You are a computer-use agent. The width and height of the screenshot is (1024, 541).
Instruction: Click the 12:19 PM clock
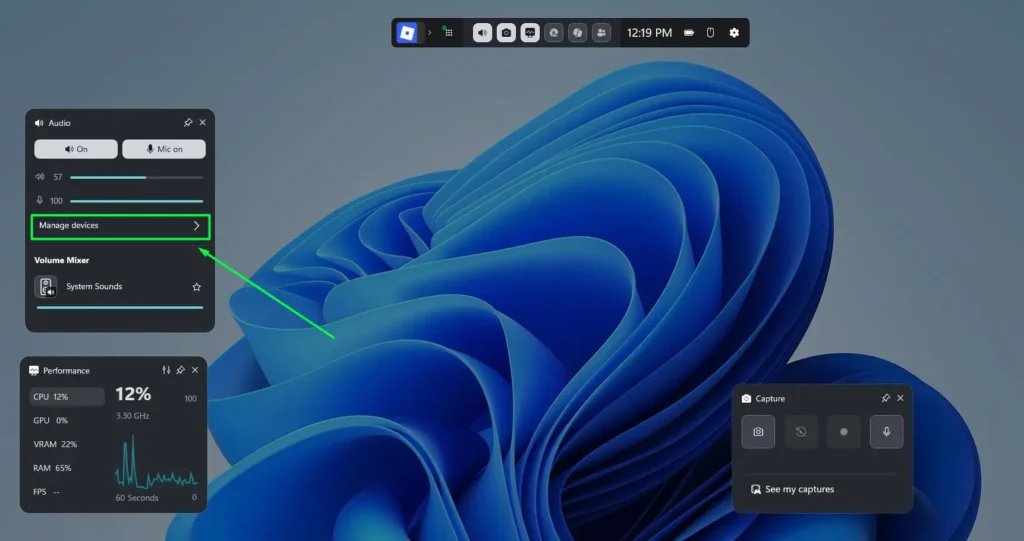(649, 33)
